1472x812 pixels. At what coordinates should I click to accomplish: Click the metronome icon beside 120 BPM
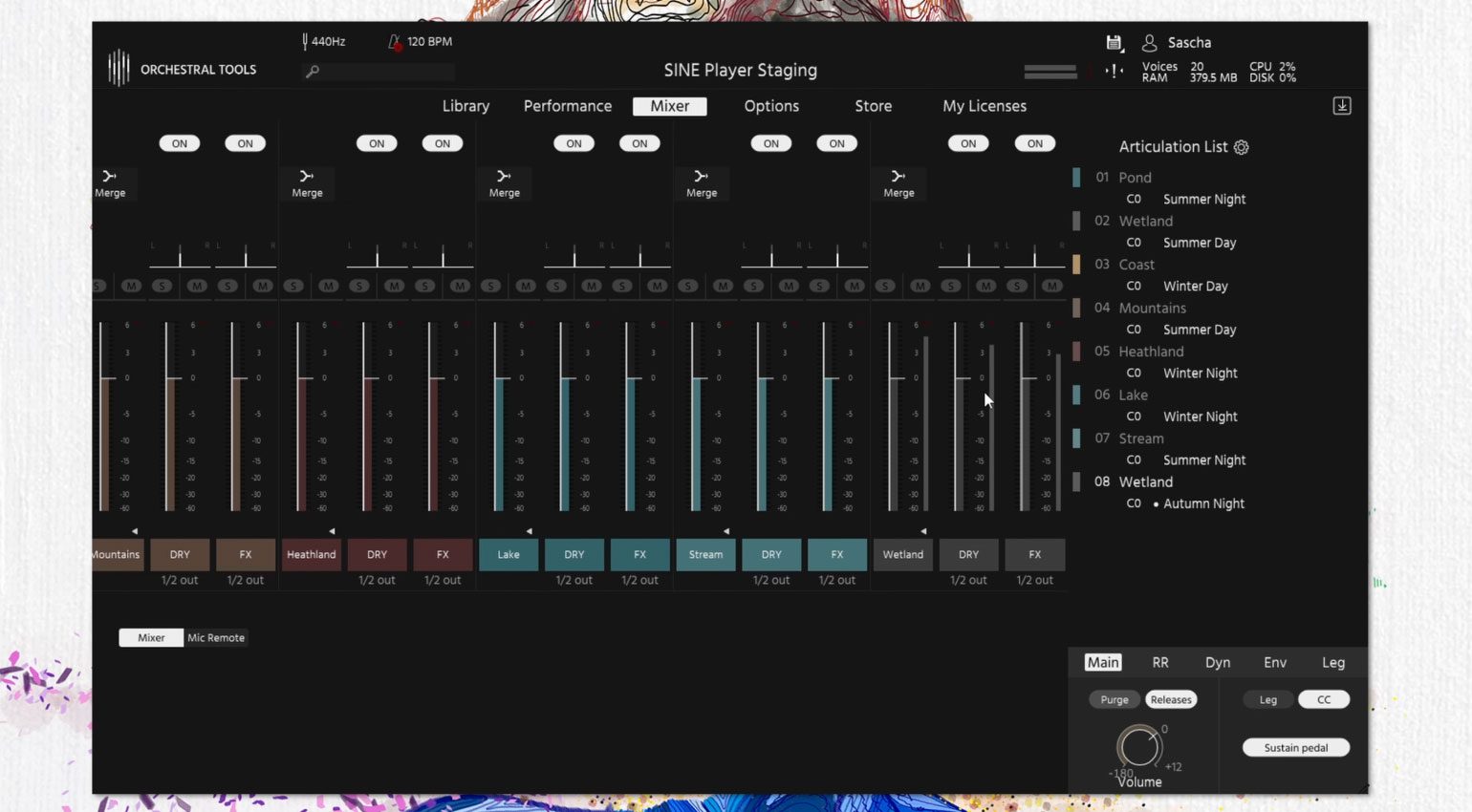pos(395,42)
